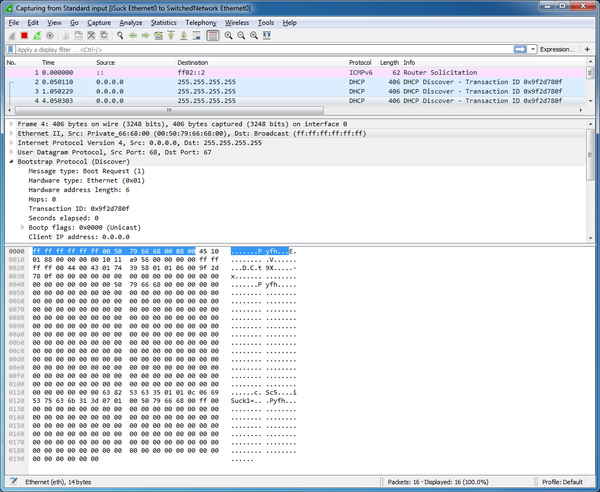Click the Expression… button

click(557, 48)
